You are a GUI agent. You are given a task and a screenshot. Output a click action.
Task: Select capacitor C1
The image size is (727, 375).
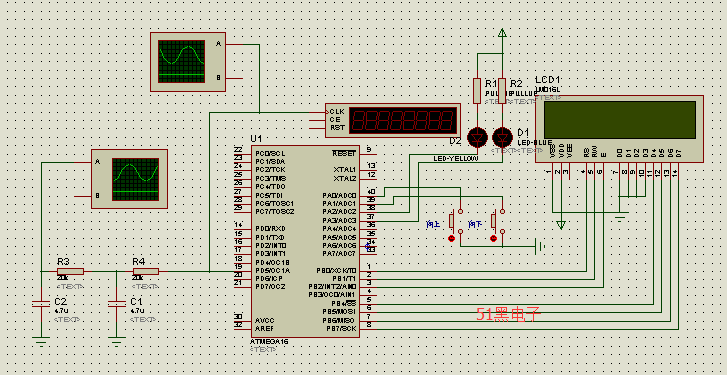pyautogui.click(x=116, y=304)
